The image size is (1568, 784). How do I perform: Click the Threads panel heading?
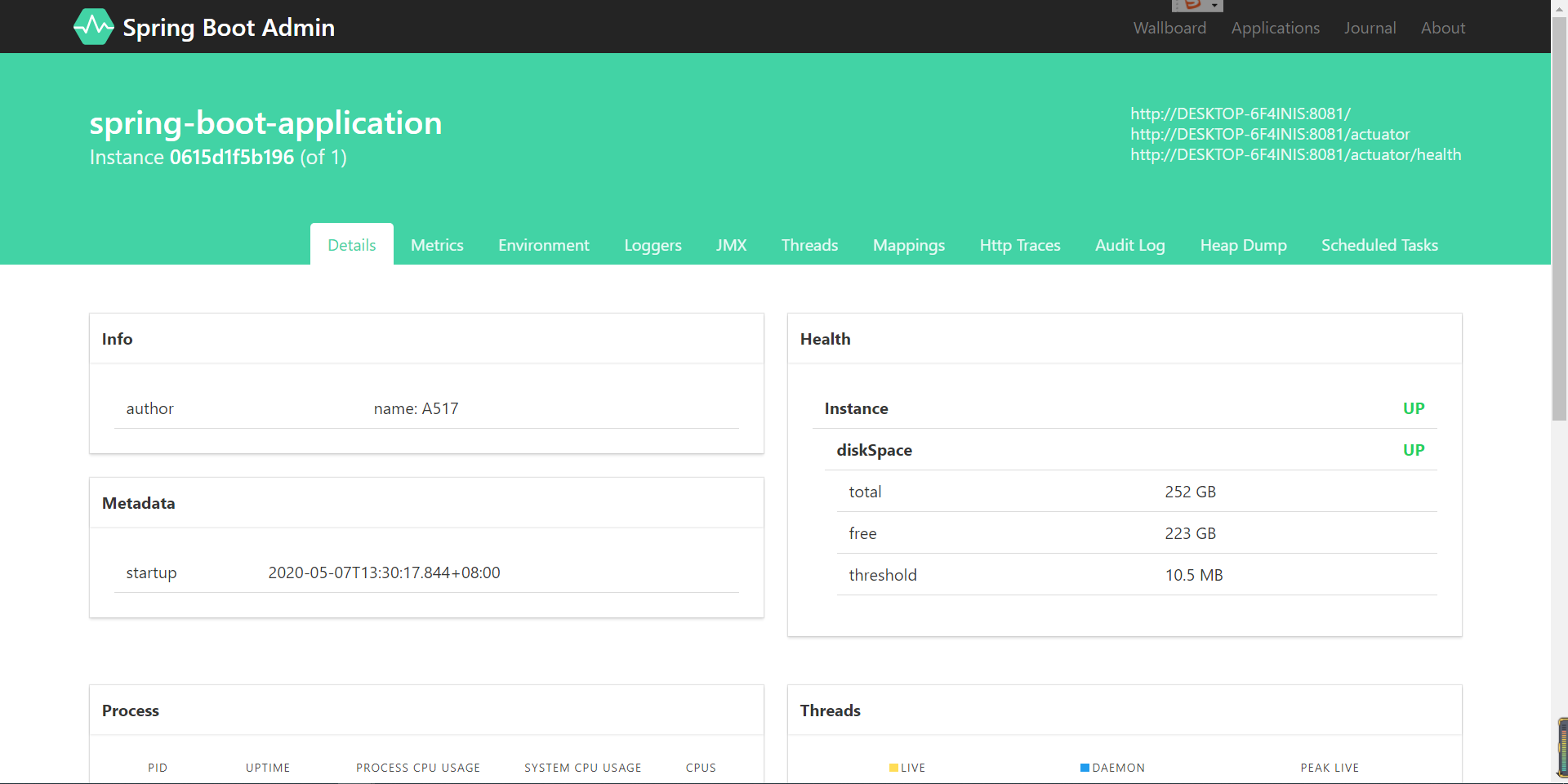(830, 710)
